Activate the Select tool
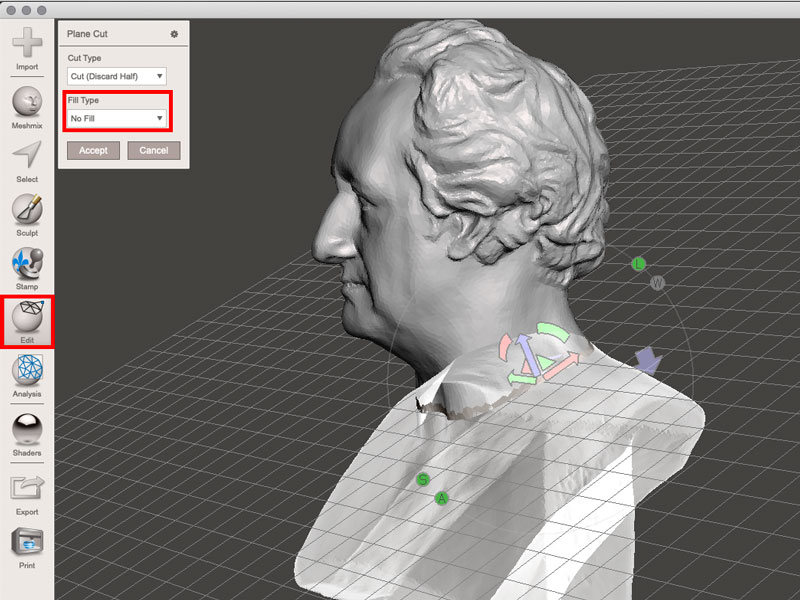 (x=27, y=162)
